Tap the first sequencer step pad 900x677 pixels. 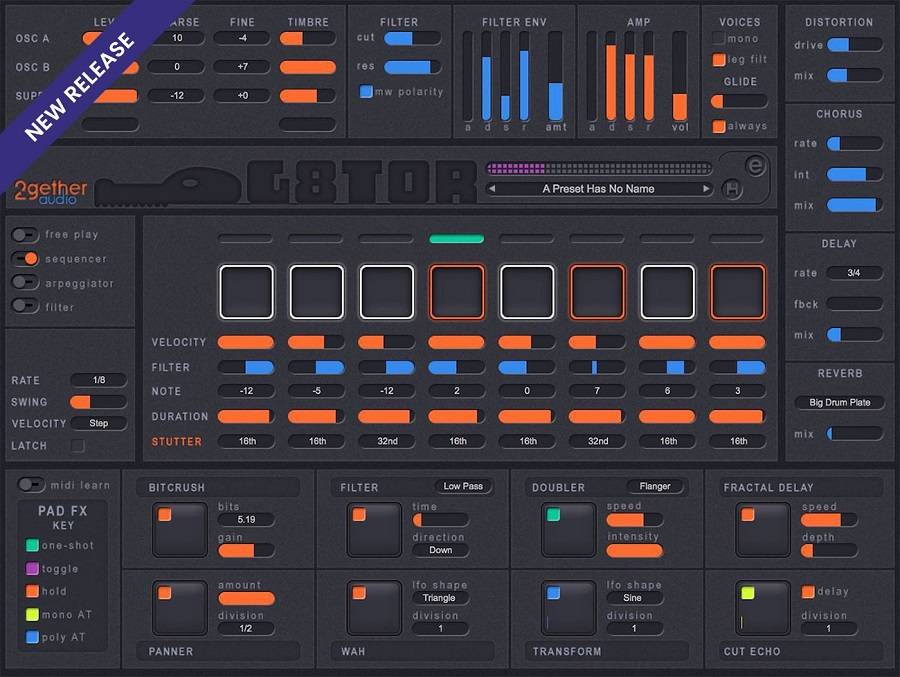tap(246, 292)
